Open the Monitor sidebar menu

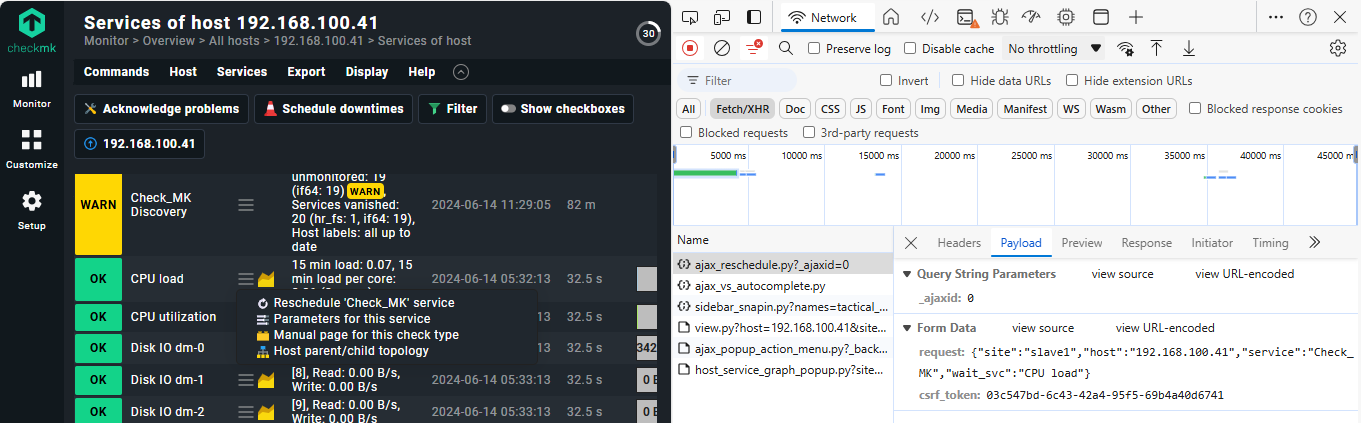pyautogui.click(x=32, y=88)
